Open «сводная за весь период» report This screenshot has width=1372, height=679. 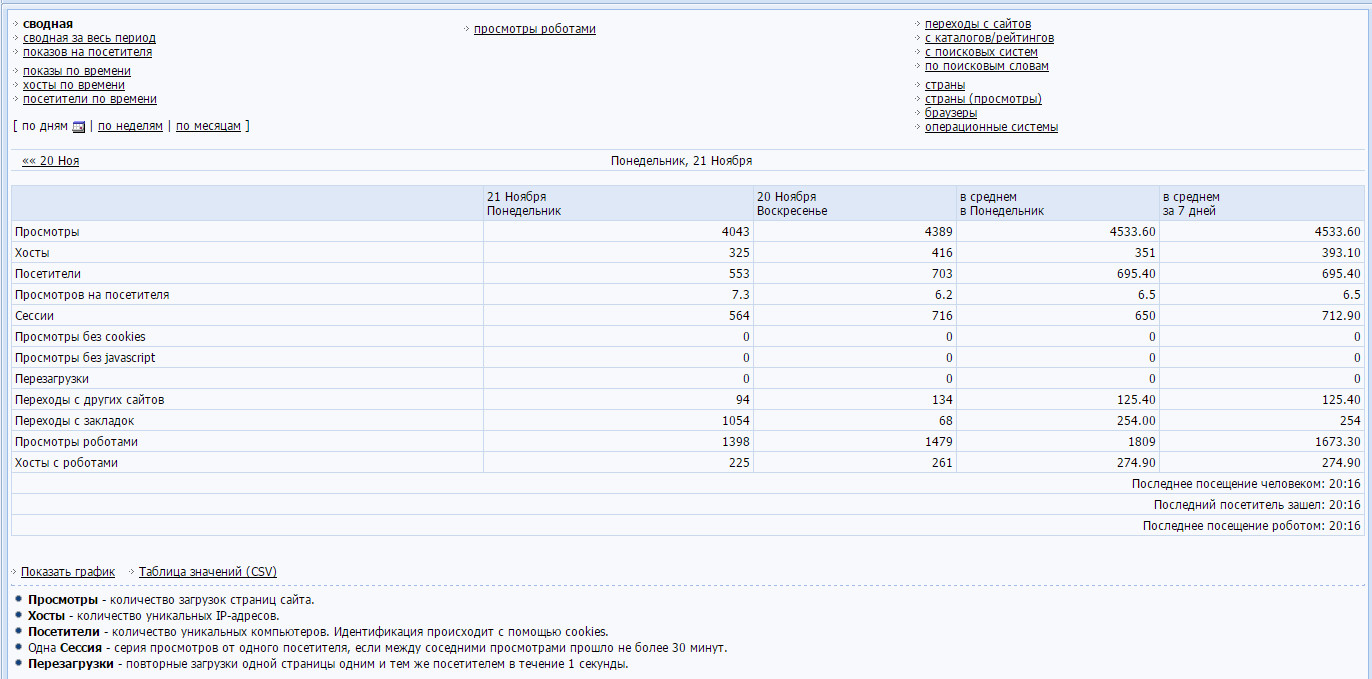[x=89, y=38]
